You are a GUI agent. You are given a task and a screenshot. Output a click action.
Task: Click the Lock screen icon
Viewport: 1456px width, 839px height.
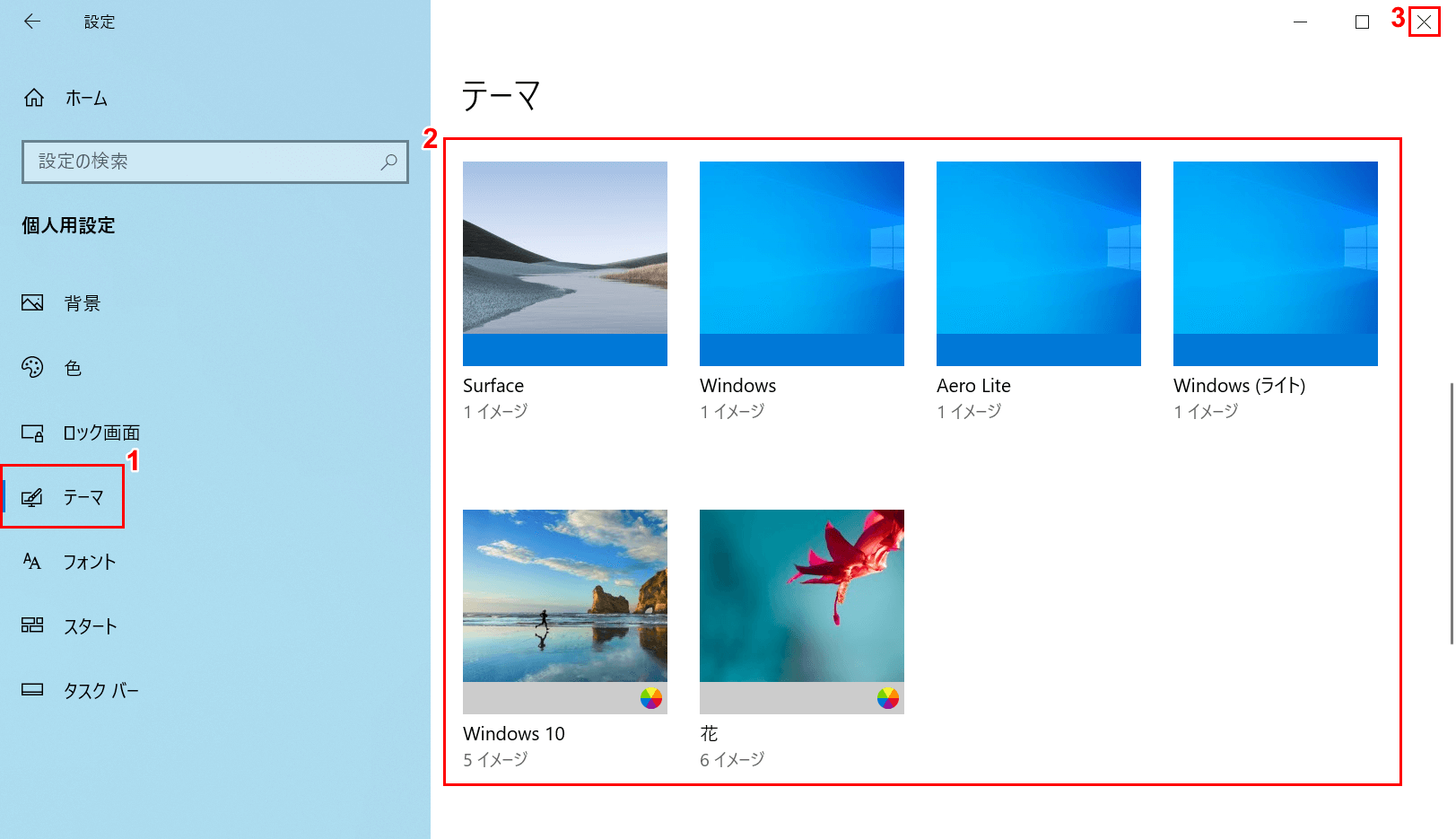tap(32, 433)
